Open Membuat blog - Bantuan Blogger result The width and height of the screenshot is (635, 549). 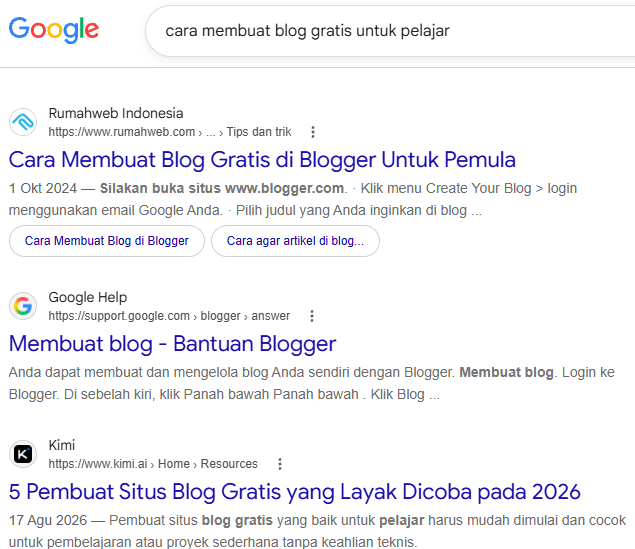click(173, 344)
